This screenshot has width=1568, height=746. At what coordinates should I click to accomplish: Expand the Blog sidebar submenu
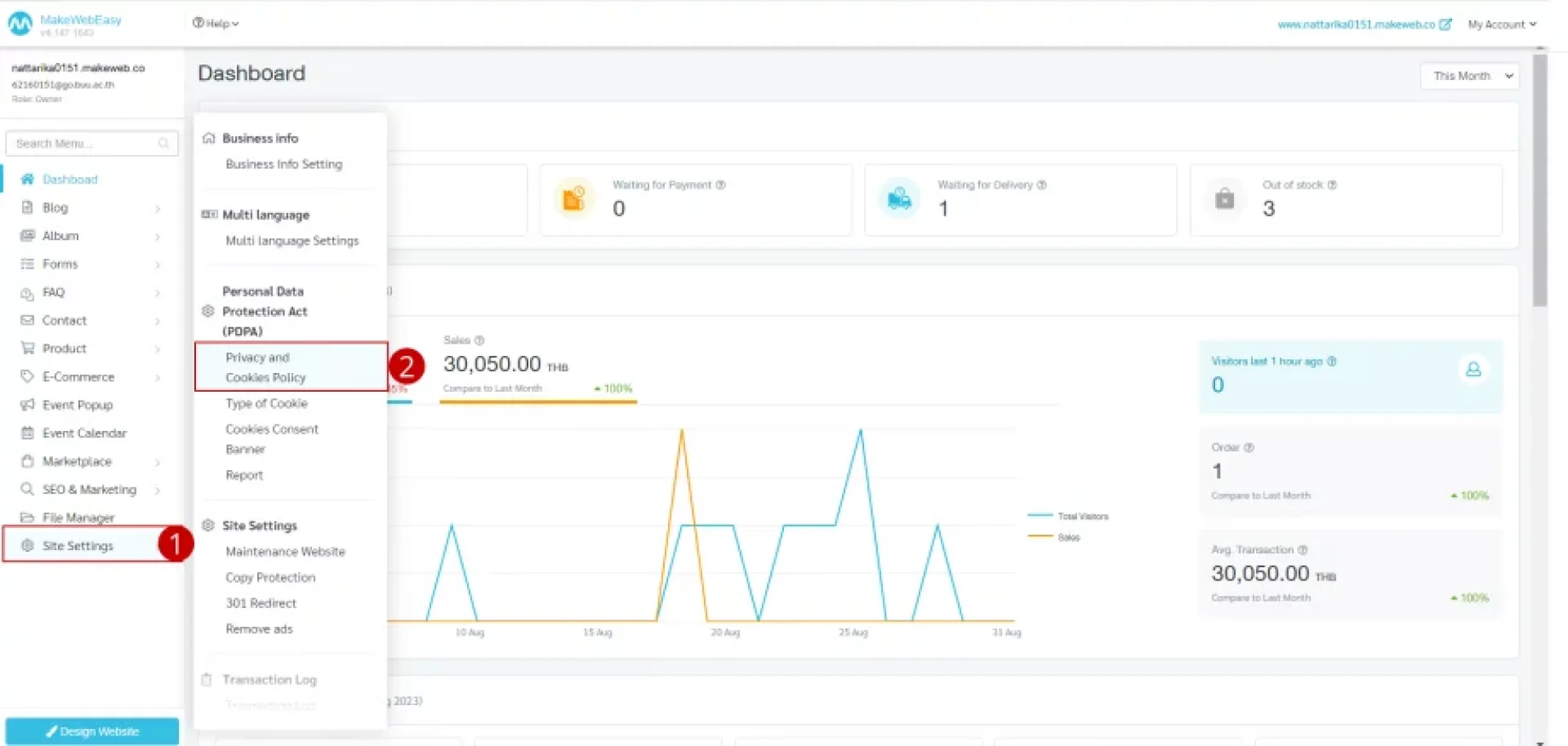[157, 208]
